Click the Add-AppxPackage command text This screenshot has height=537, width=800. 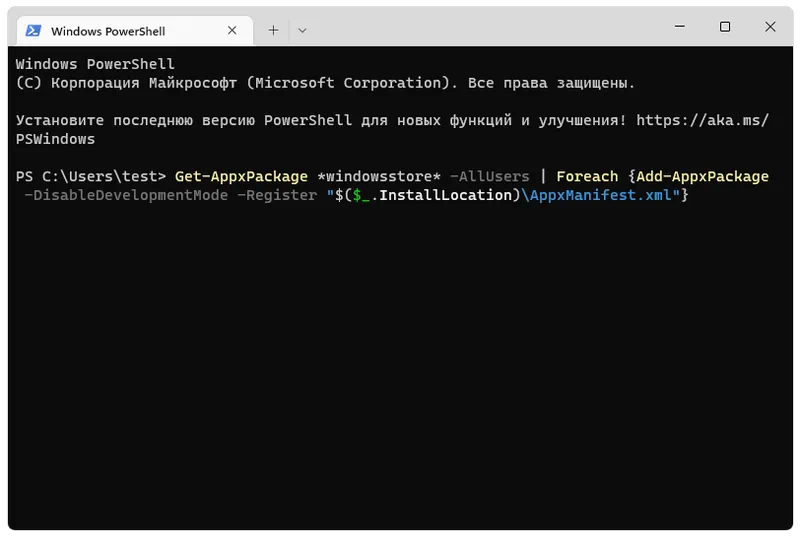(703, 176)
